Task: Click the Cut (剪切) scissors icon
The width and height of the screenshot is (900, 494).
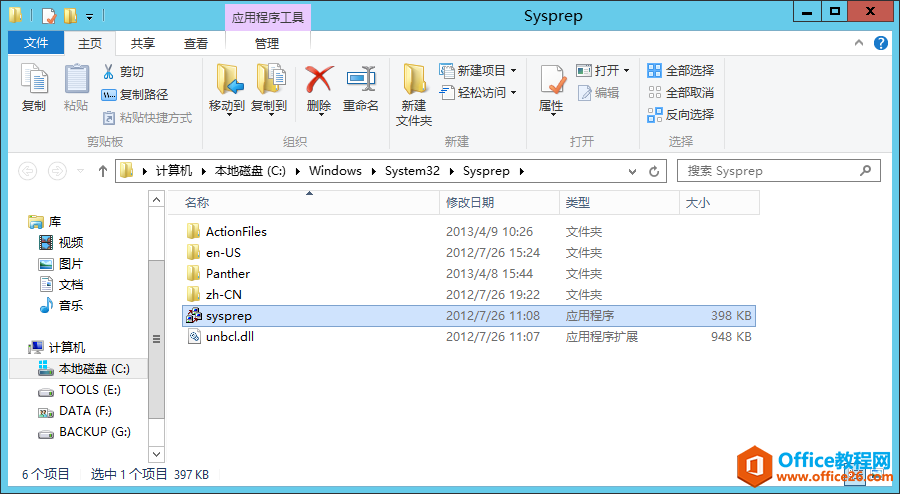Action: (108, 72)
